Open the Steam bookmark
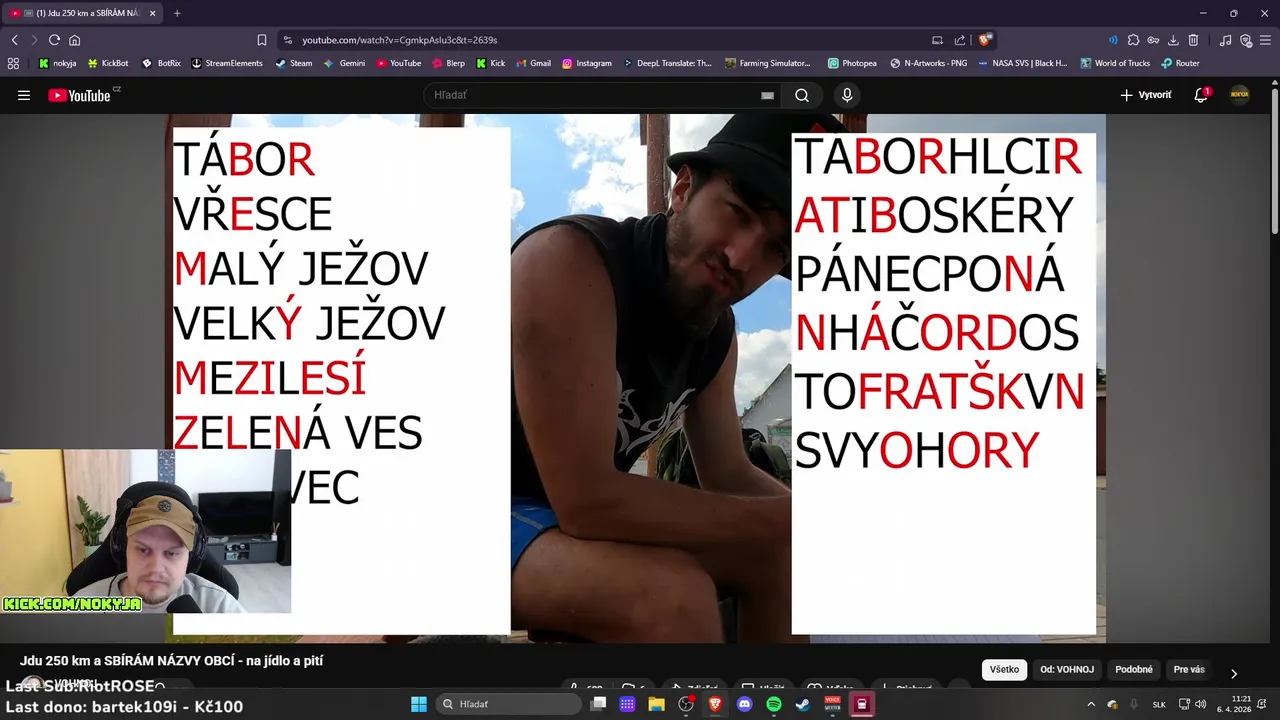The height and width of the screenshot is (720, 1280). click(294, 63)
